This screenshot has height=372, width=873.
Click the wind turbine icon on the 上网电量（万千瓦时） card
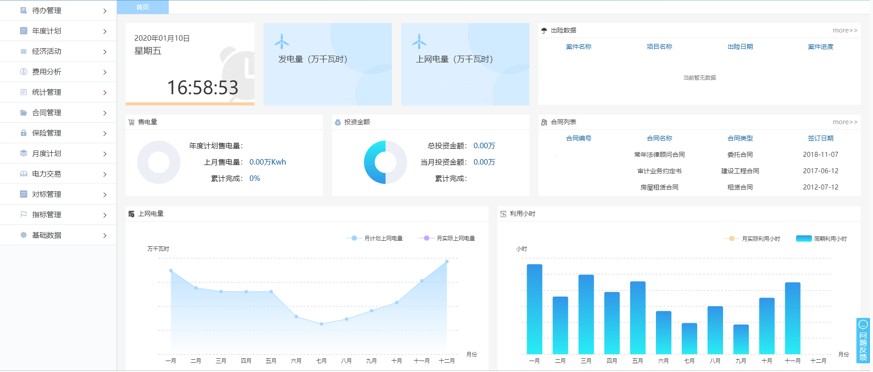pos(419,42)
